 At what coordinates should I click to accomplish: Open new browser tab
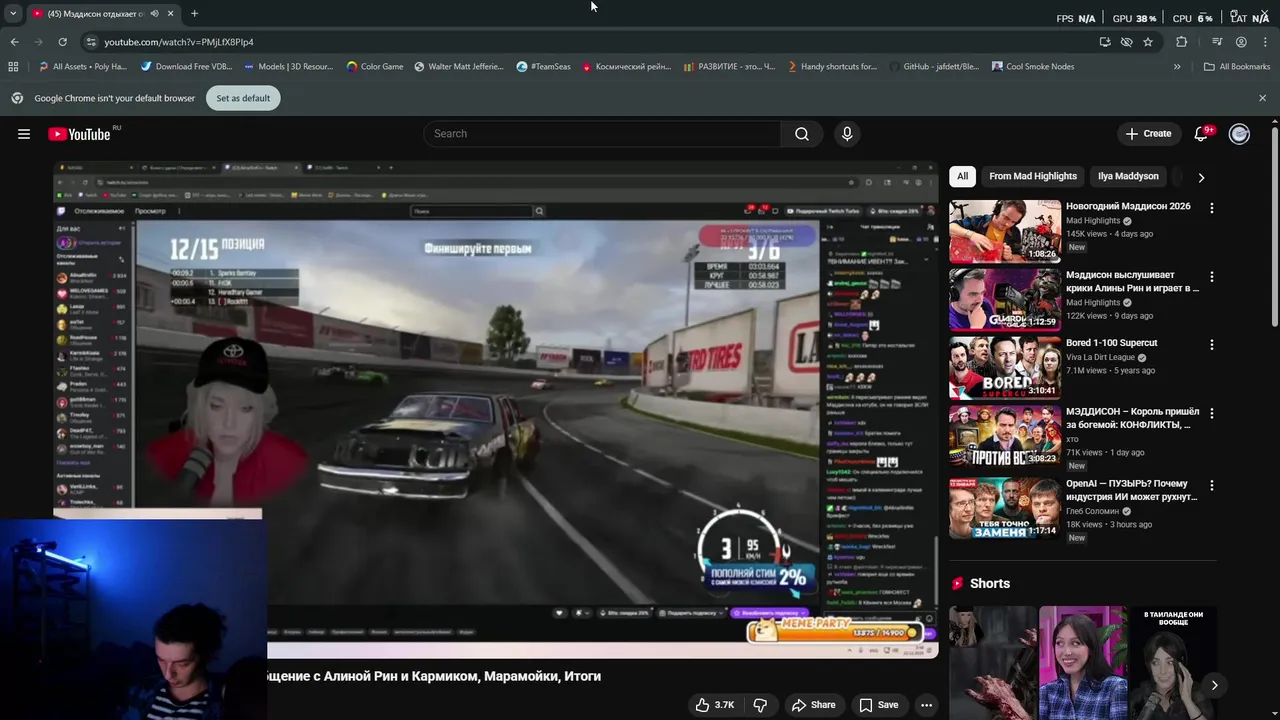coord(194,13)
